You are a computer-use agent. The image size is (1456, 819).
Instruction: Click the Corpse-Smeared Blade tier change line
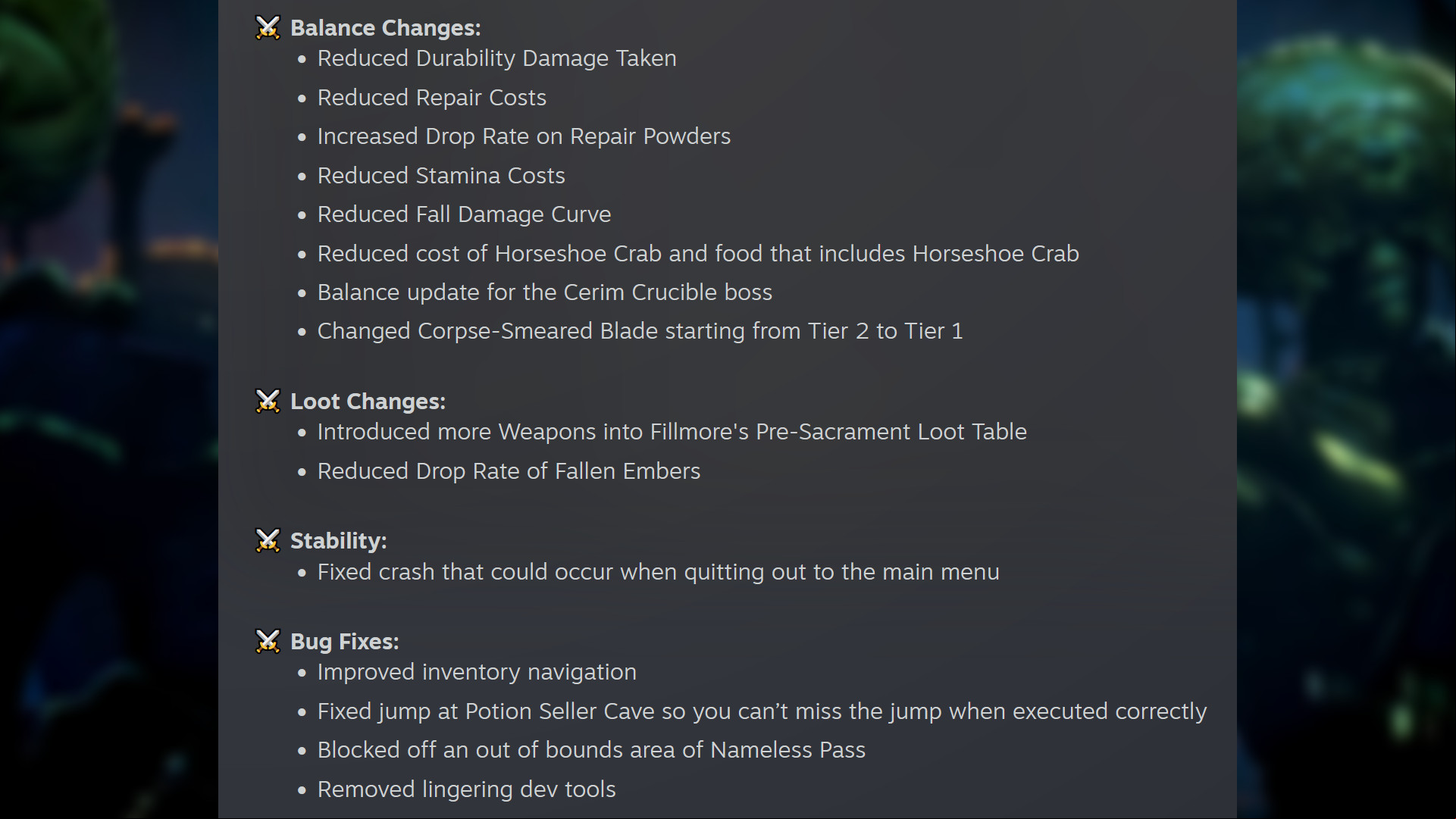click(x=640, y=331)
